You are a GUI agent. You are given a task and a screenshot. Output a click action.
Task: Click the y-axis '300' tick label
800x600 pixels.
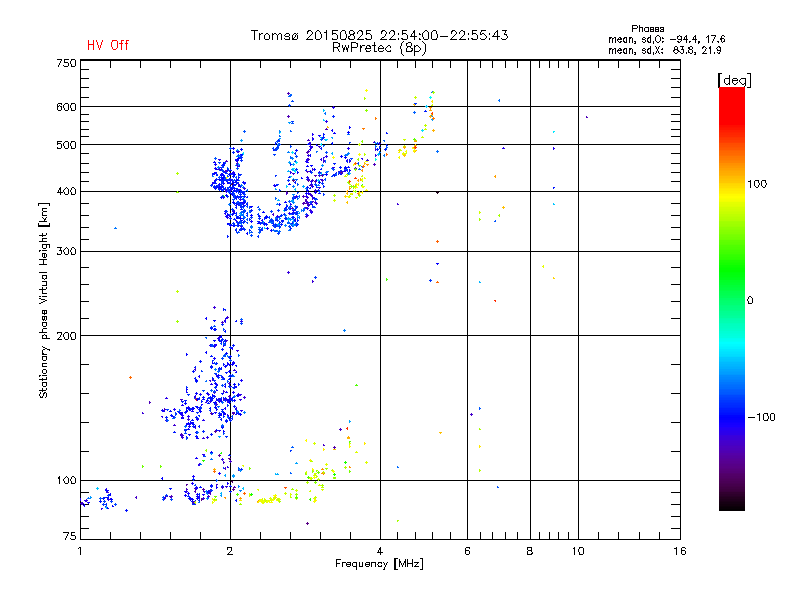tap(66, 252)
